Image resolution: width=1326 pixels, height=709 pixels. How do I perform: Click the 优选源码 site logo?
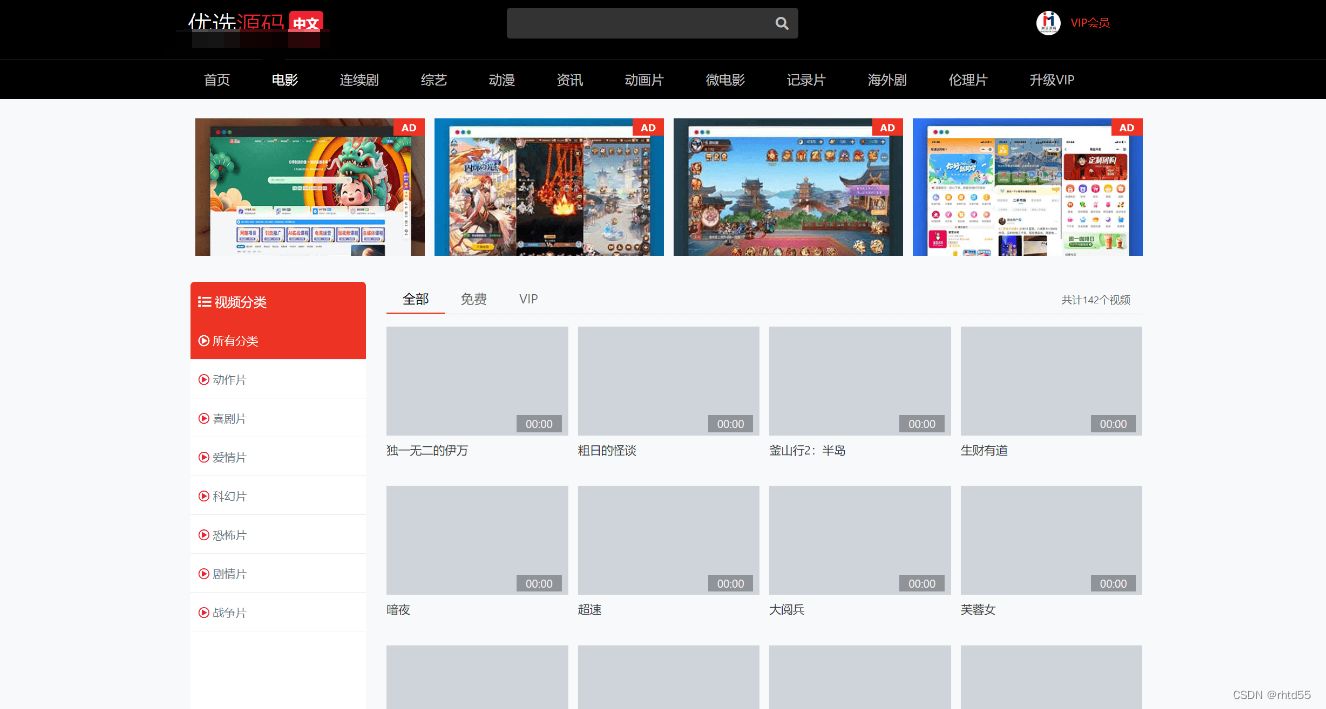point(255,23)
